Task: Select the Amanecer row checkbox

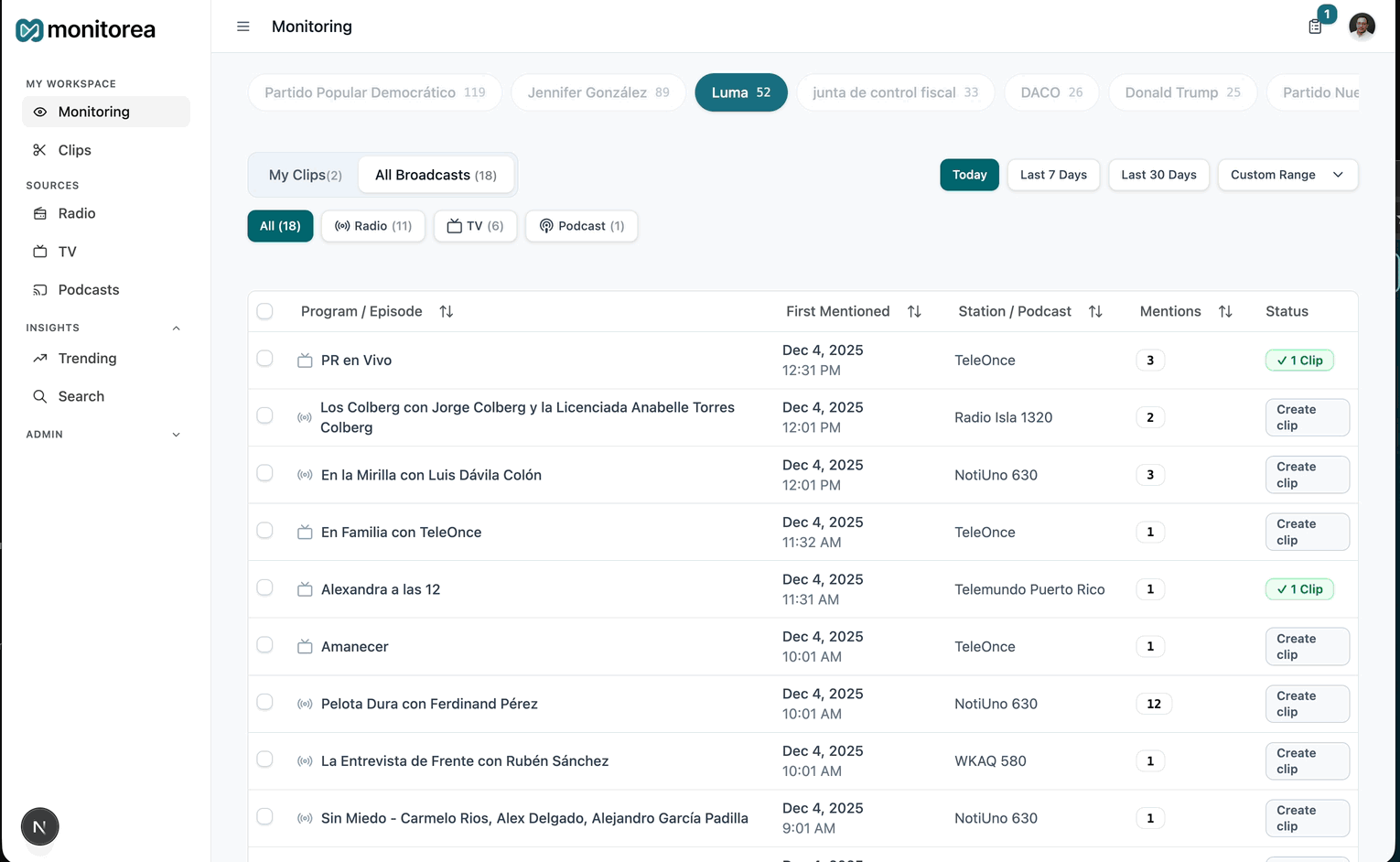Action: pos(265,645)
